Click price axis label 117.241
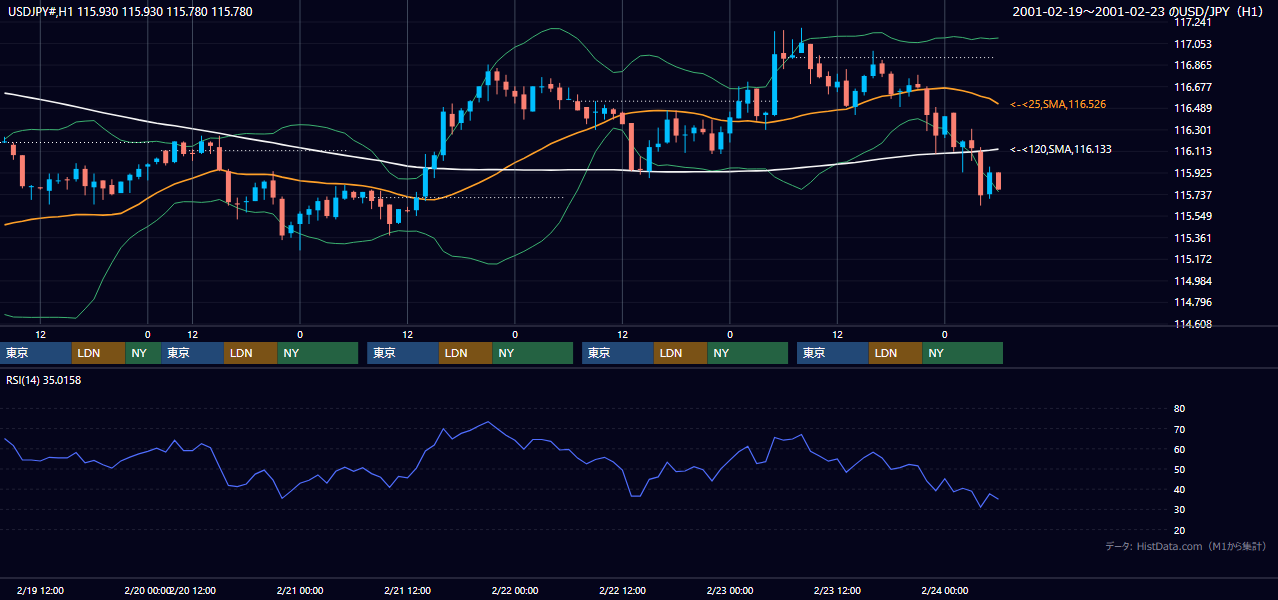1278x600 pixels. (x=1192, y=22)
